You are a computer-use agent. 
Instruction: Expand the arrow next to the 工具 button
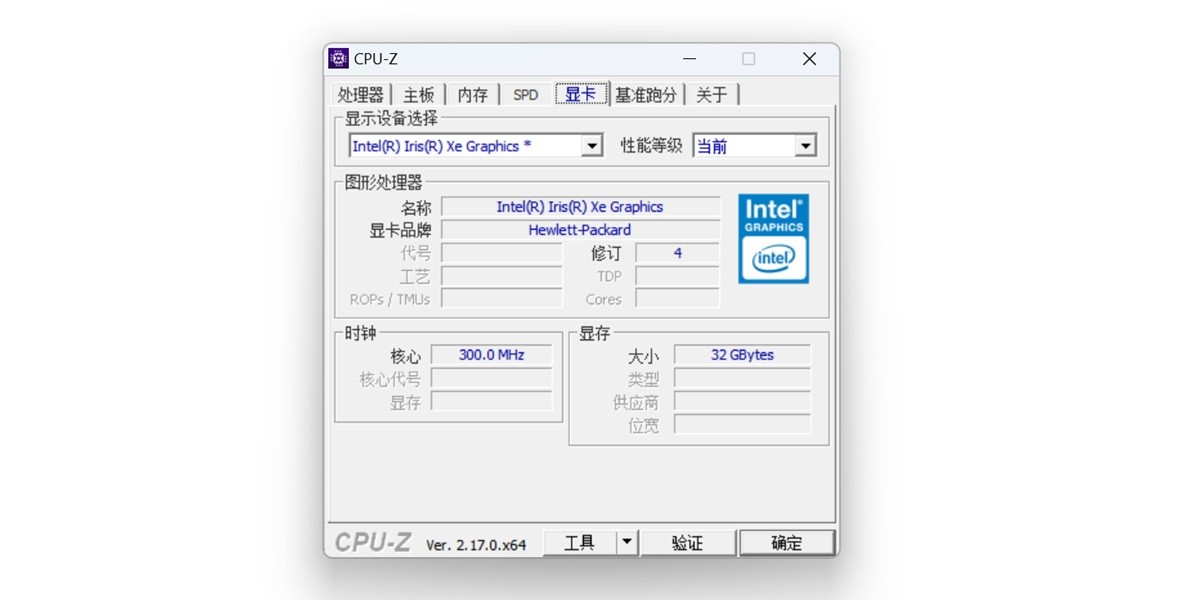625,541
